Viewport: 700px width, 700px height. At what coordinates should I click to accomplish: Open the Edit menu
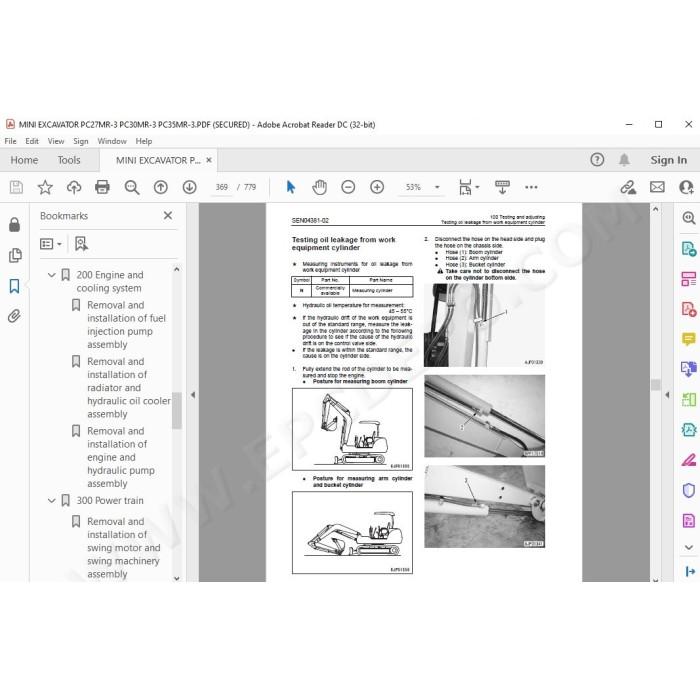click(x=32, y=141)
